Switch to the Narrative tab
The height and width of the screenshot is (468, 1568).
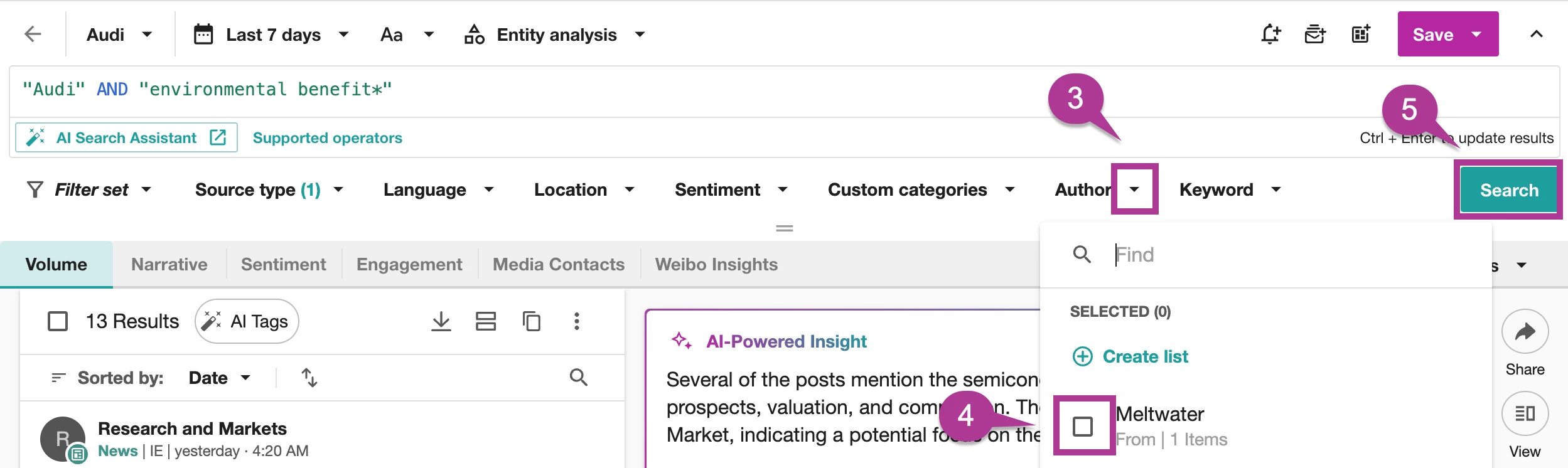(169, 264)
